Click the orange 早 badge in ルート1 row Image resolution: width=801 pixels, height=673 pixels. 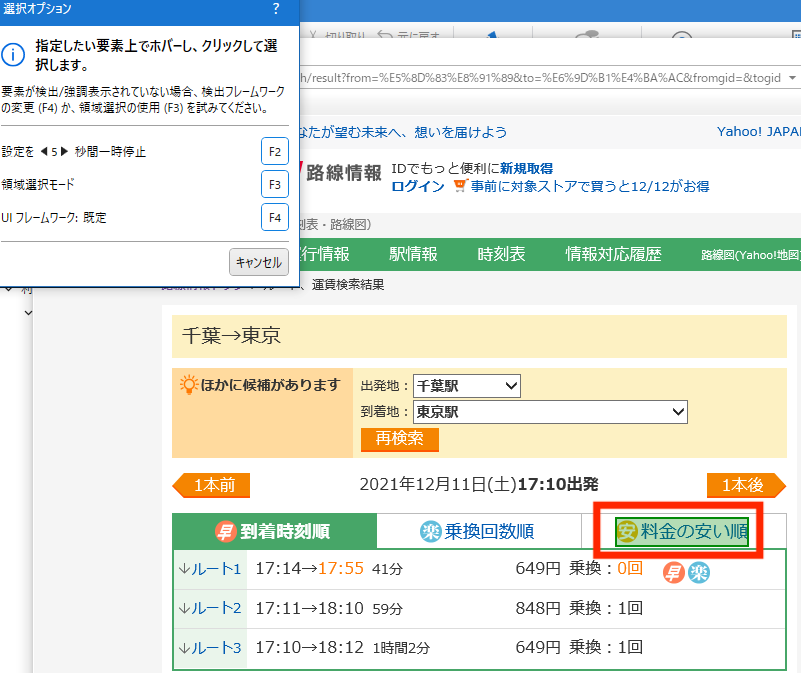click(674, 572)
